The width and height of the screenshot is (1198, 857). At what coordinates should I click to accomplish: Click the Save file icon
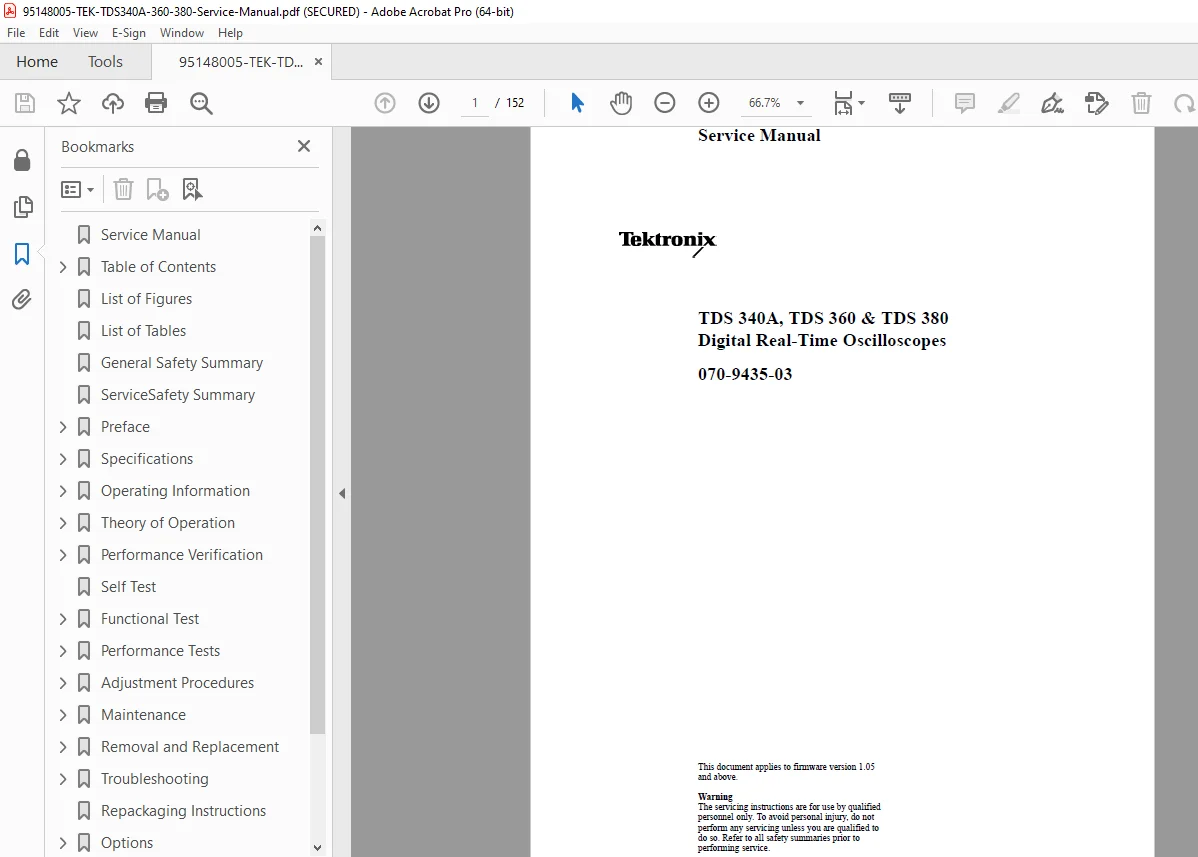(x=25, y=102)
